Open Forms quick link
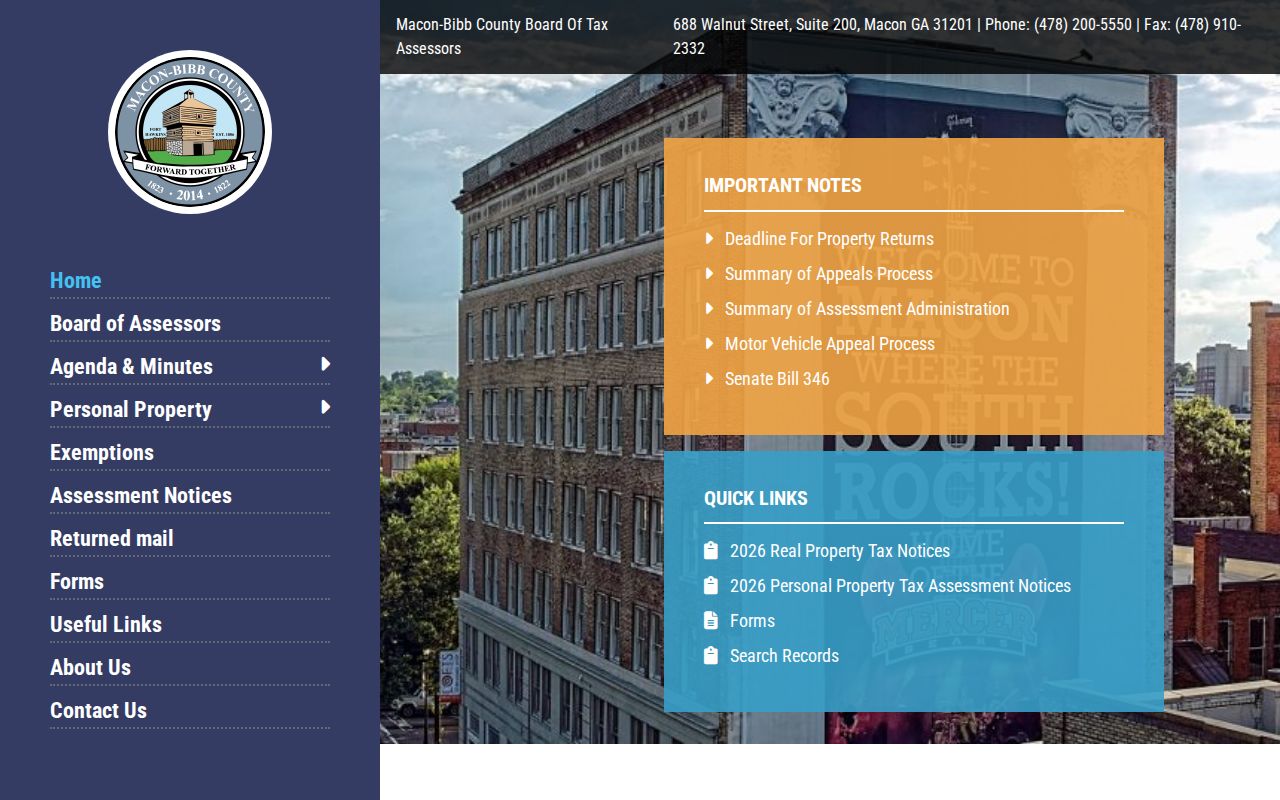1280x800 pixels. click(x=752, y=621)
